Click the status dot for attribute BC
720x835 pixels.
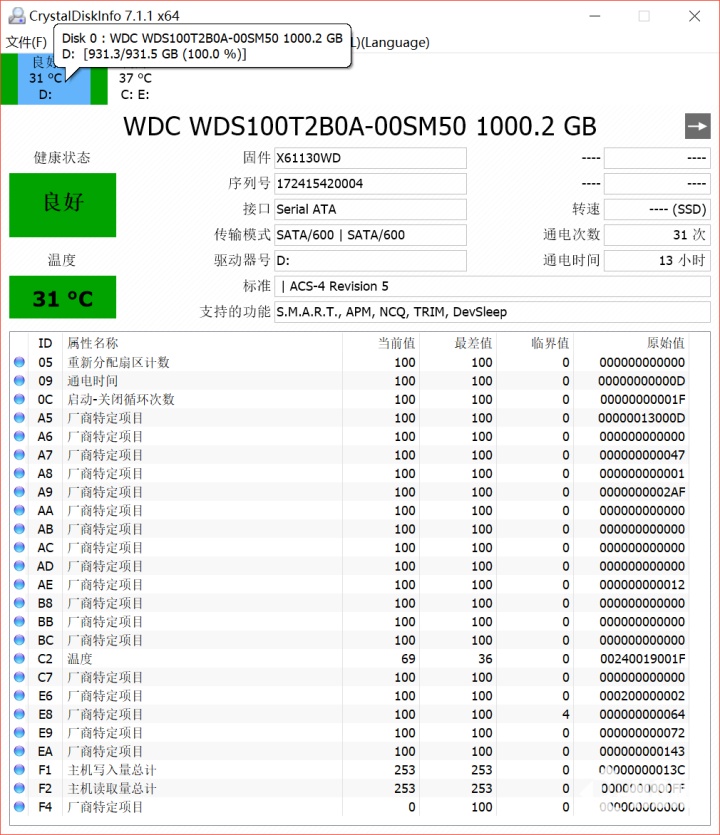[20, 640]
